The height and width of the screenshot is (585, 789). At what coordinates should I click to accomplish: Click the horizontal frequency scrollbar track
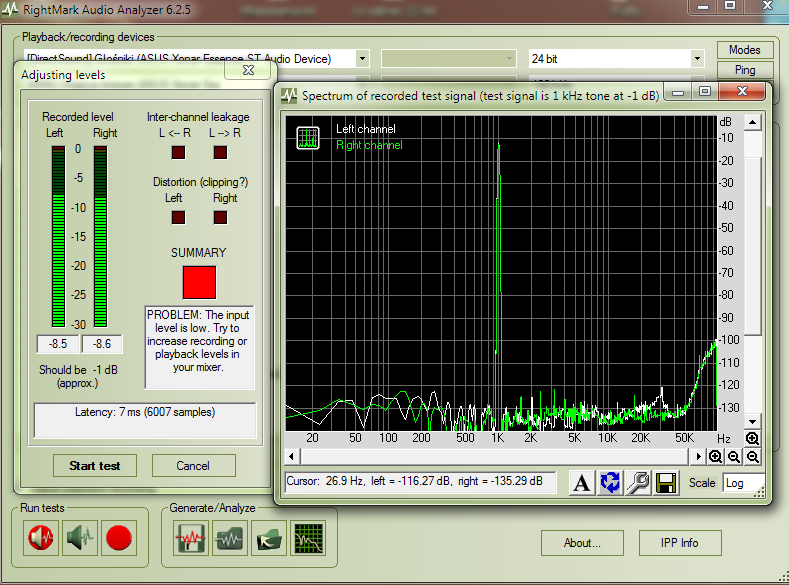(495, 457)
